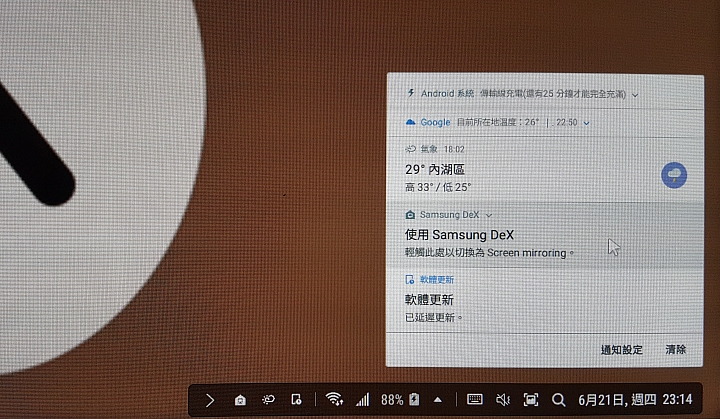Expand the quick settings up-arrow
Screen dimensions: 720x419
click(x=438, y=400)
